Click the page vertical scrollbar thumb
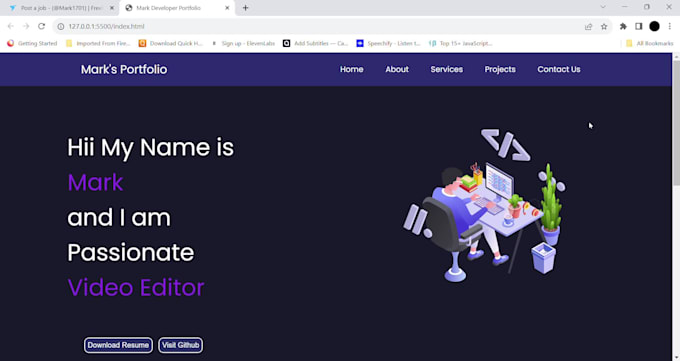The height and width of the screenshot is (361, 680). (x=676, y=124)
